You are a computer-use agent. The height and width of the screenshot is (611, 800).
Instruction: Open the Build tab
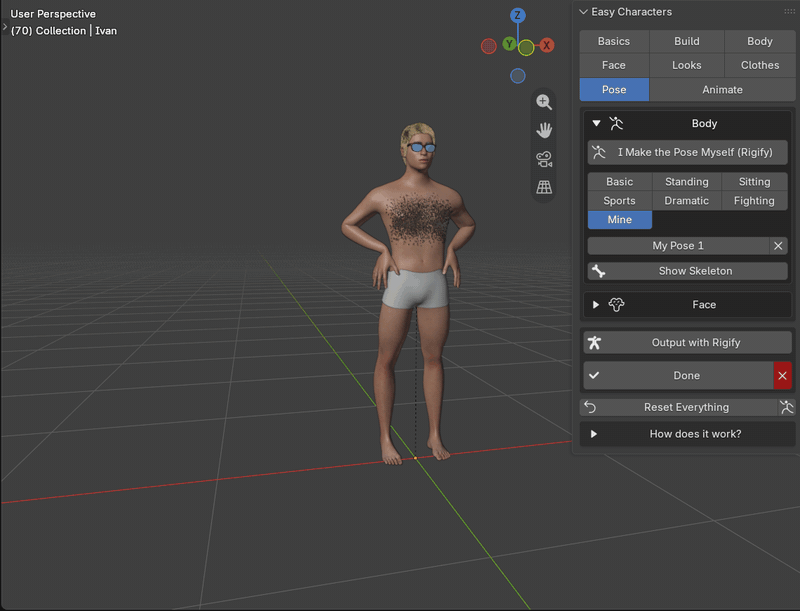point(687,41)
